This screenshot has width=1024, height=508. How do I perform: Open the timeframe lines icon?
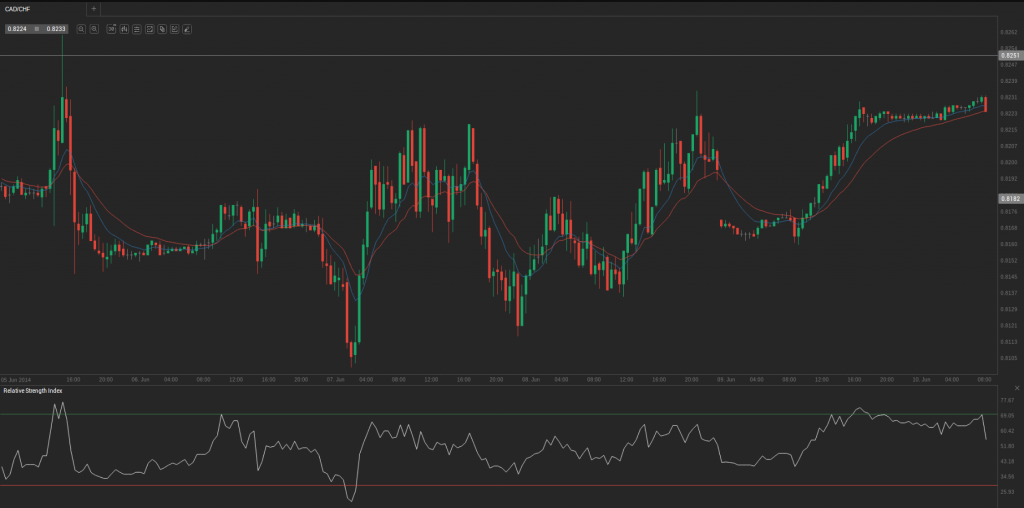point(136,29)
